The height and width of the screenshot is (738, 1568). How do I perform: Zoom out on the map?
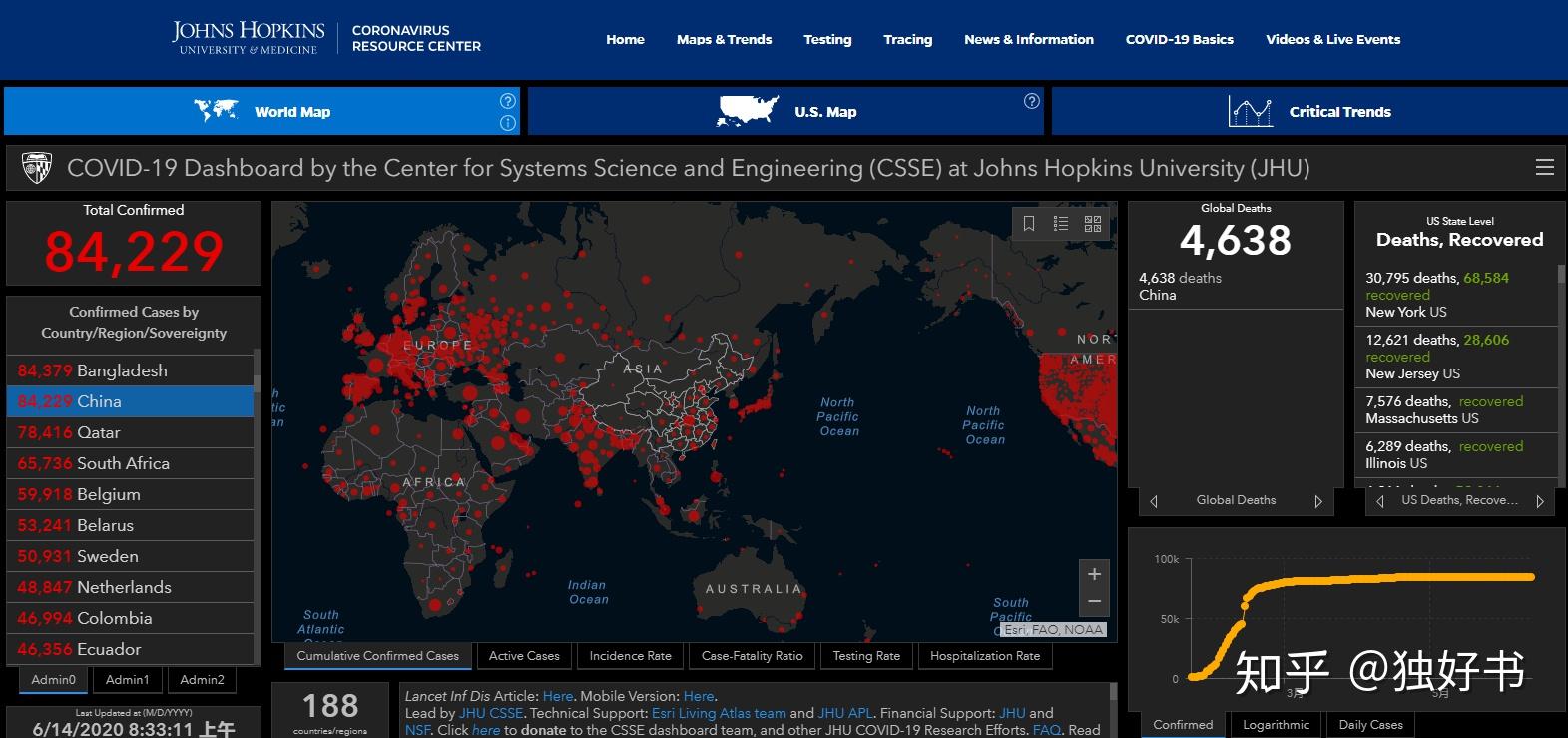click(1094, 601)
